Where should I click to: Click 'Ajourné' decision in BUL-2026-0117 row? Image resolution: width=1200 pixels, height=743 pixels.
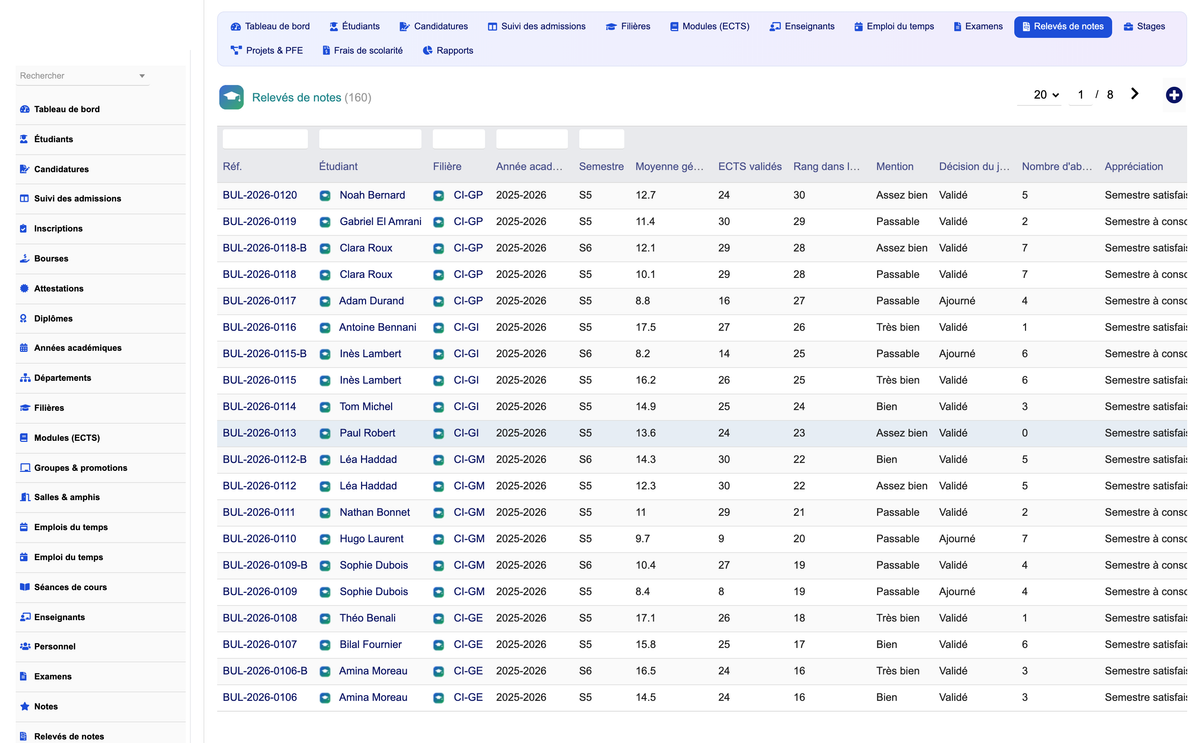tap(957, 301)
